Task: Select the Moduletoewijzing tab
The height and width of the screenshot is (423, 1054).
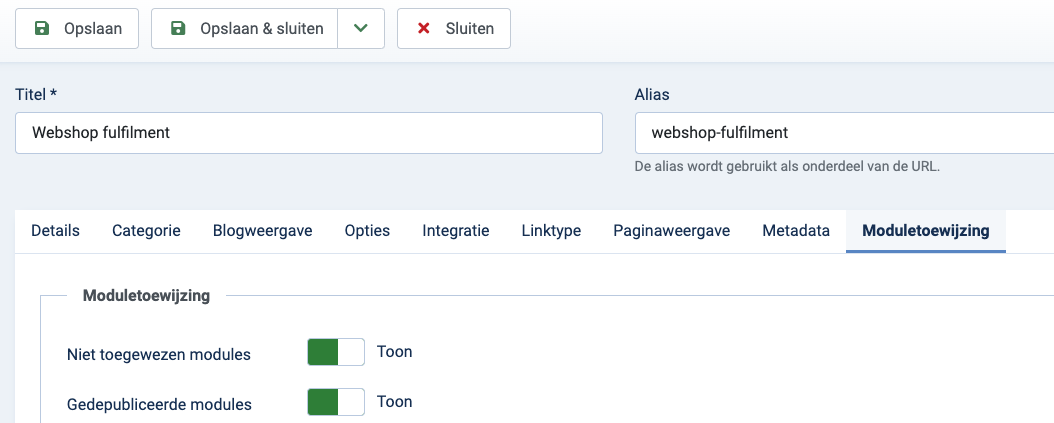Action: click(926, 231)
